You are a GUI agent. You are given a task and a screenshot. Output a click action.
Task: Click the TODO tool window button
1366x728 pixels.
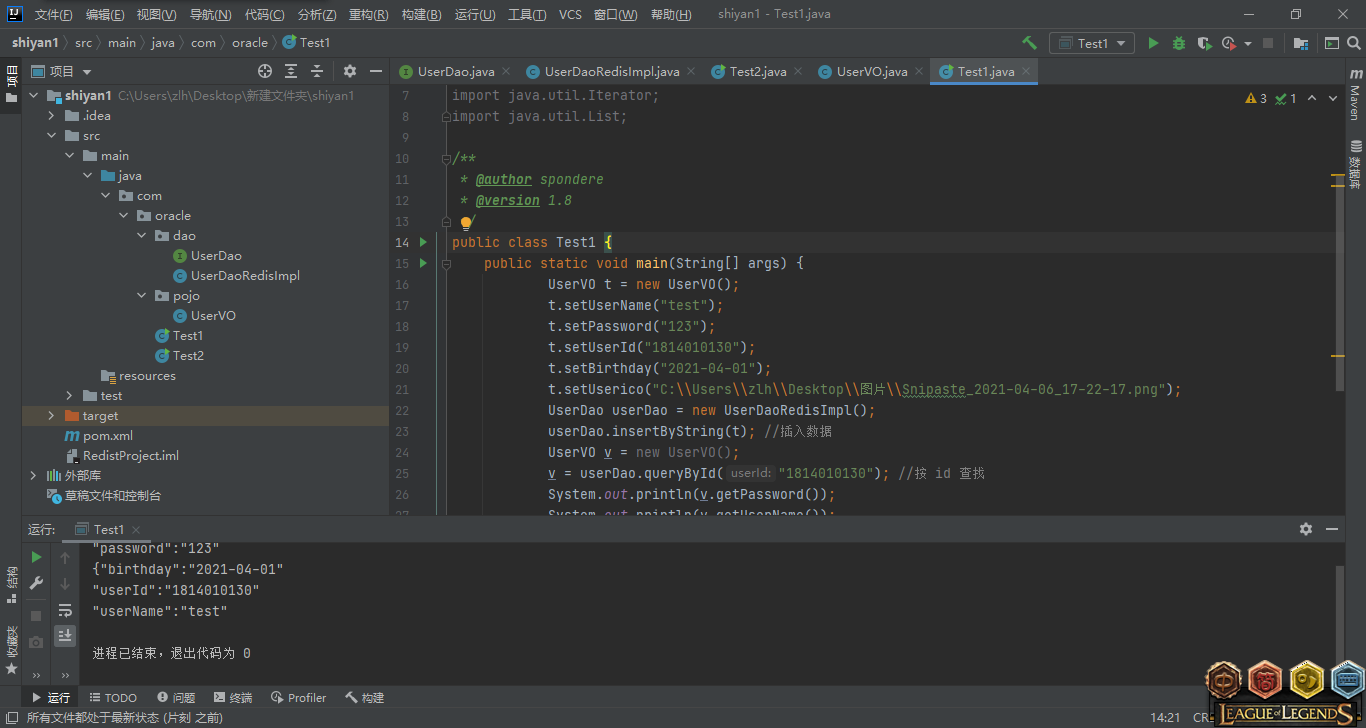113,698
